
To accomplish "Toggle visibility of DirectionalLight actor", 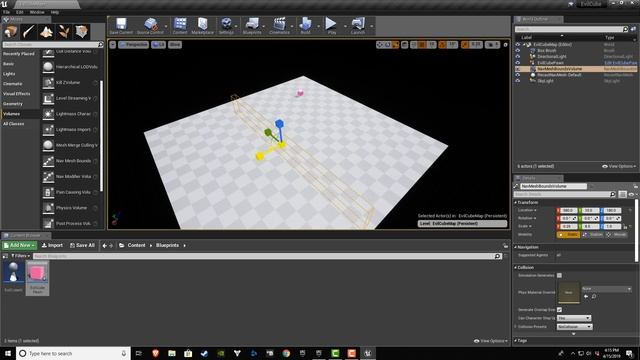I will click(518, 57).
